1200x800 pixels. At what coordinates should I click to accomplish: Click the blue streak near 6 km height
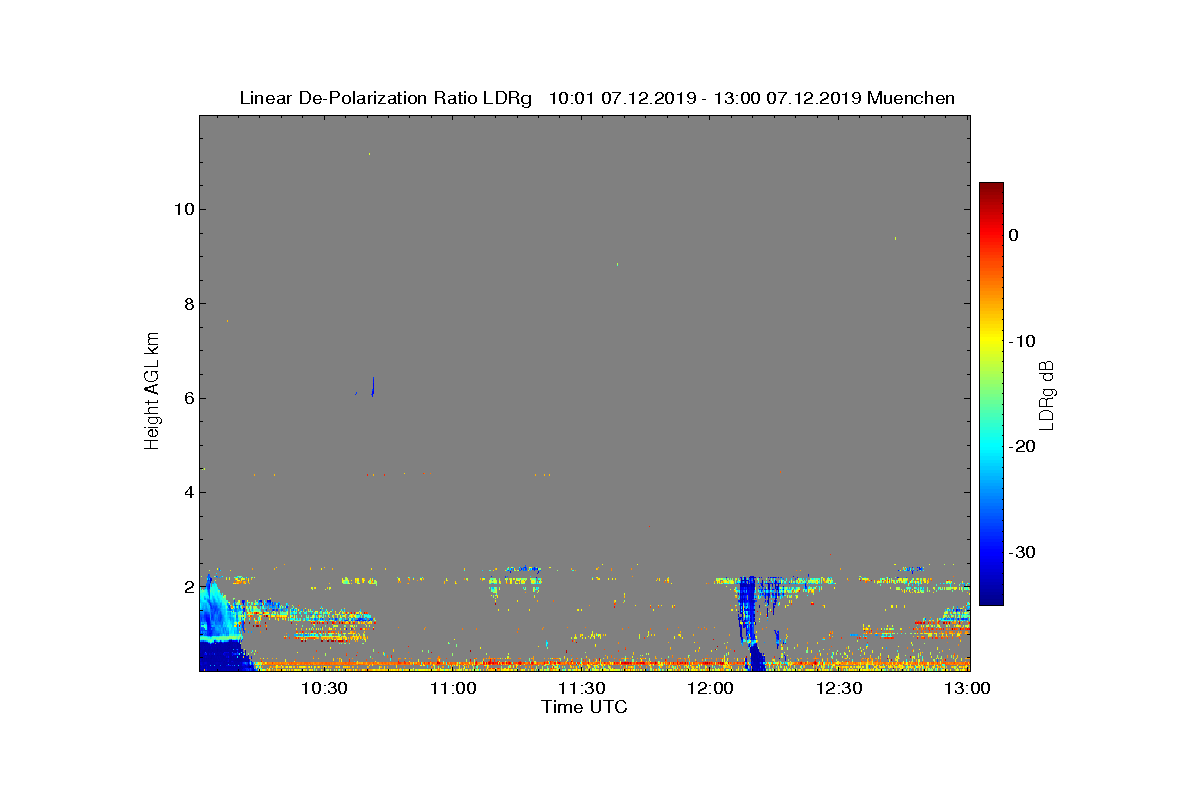(x=373, y=387)
